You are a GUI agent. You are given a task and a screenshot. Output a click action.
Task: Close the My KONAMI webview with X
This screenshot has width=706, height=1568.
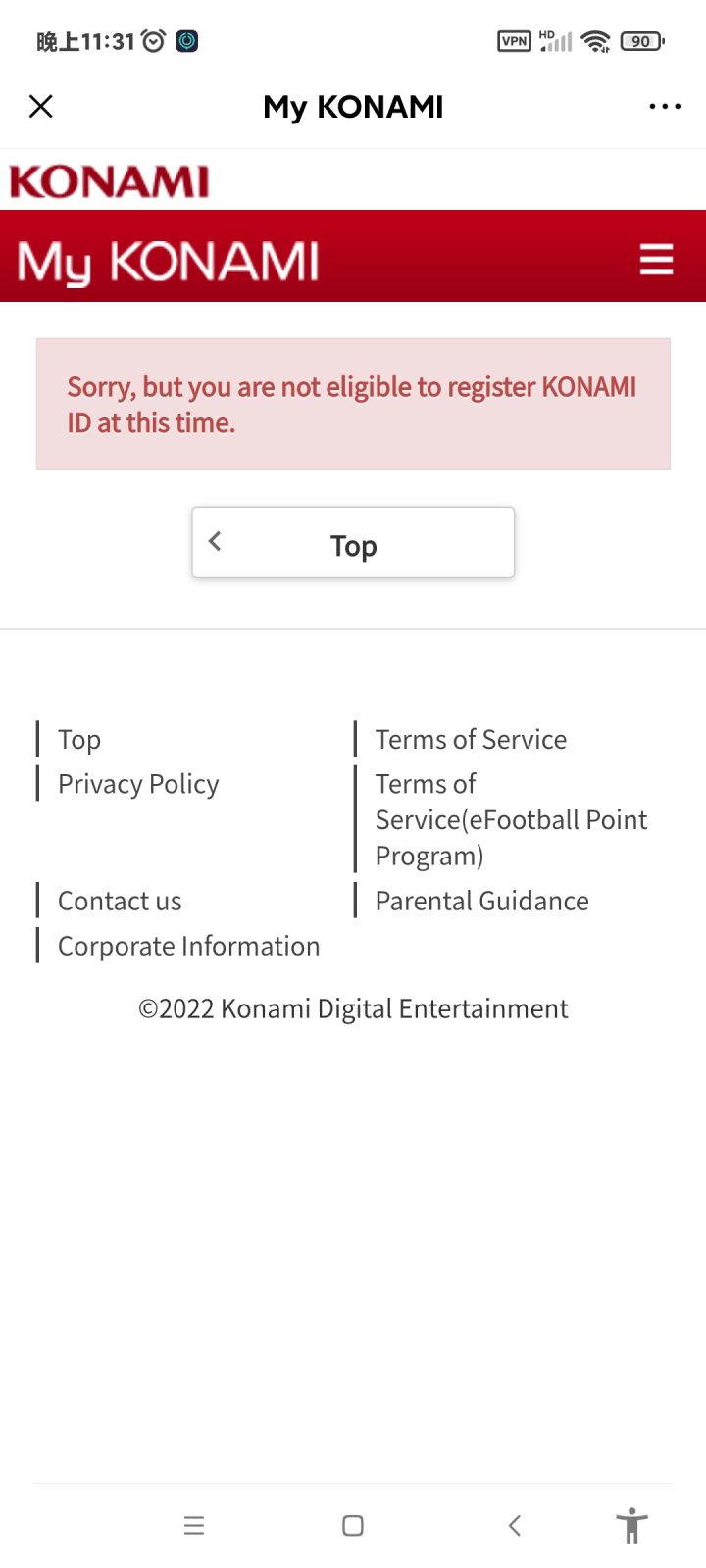point(41,106)
